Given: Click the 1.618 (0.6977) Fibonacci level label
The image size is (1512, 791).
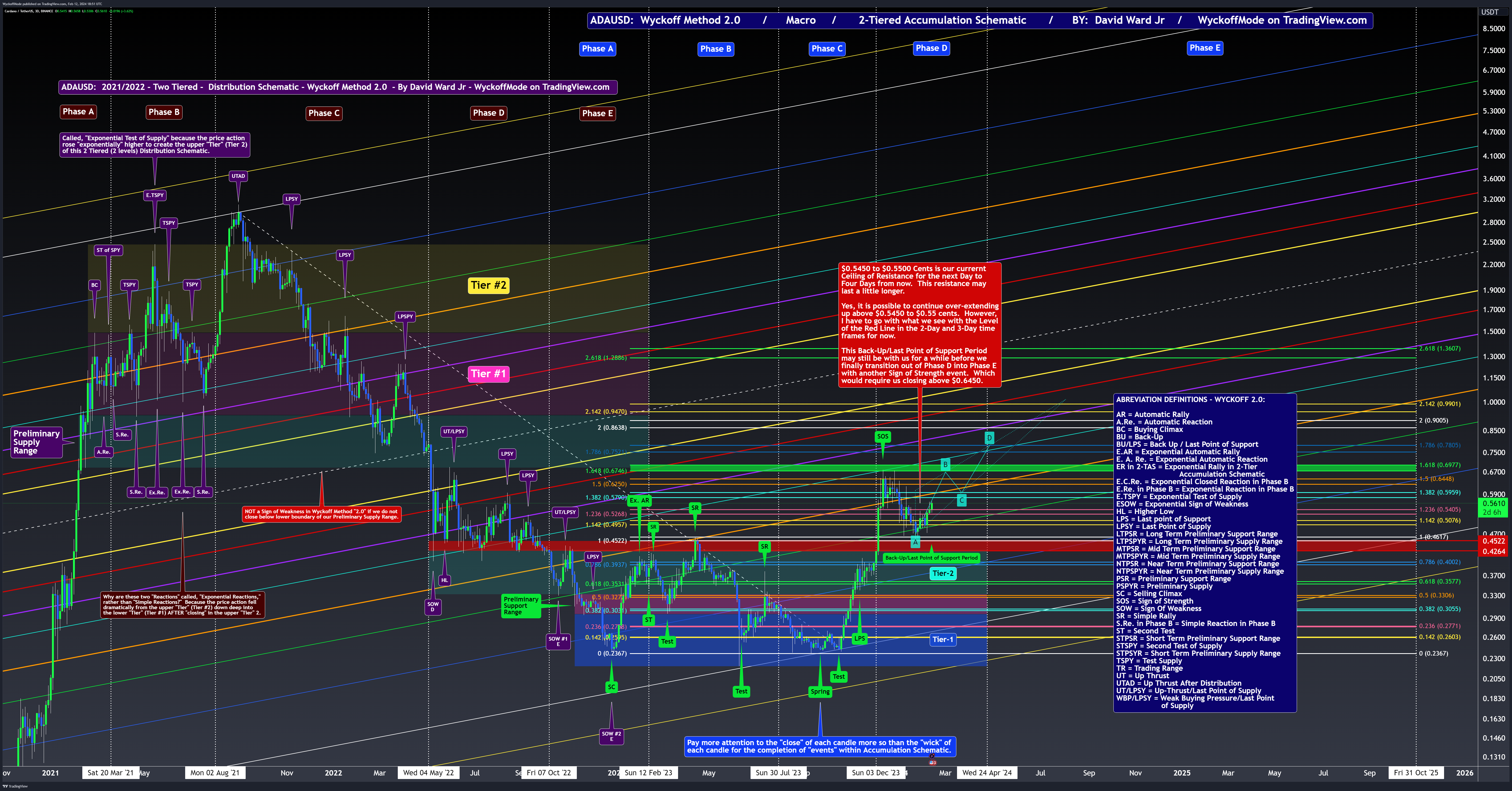Looking at the screenshot, I should [x=1440, y=465].
